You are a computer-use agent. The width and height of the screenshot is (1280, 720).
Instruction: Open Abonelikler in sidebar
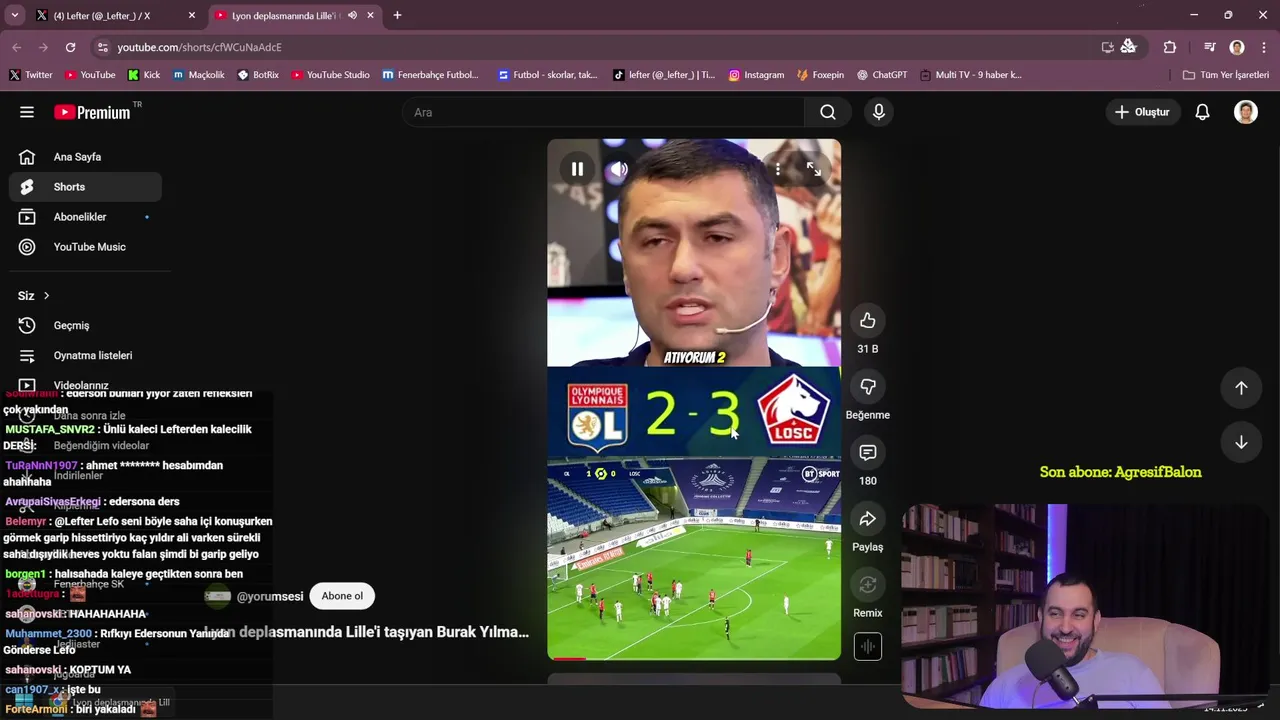point(85,217)
